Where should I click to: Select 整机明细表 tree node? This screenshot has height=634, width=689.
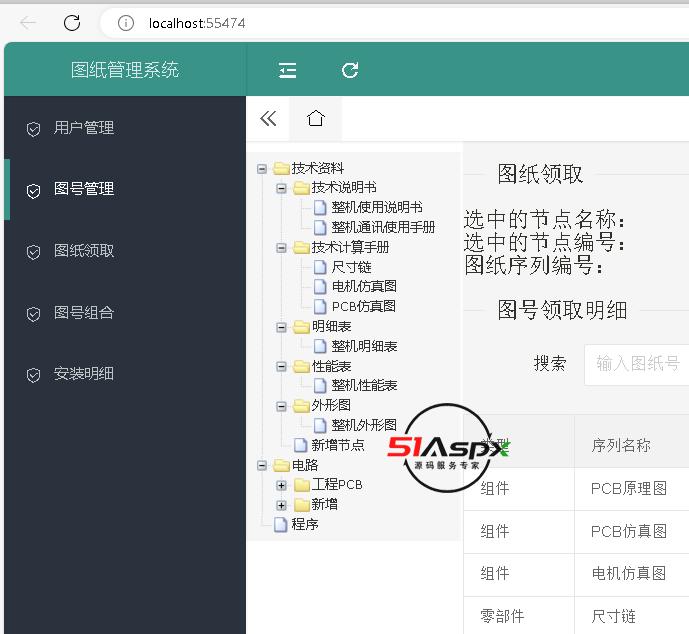364,346
